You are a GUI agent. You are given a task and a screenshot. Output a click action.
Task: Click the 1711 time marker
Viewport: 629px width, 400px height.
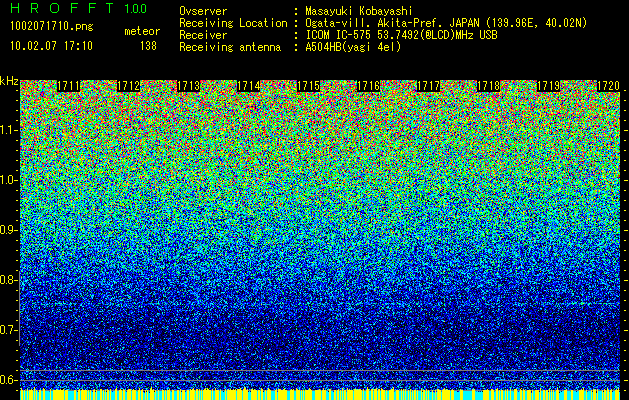69,86
